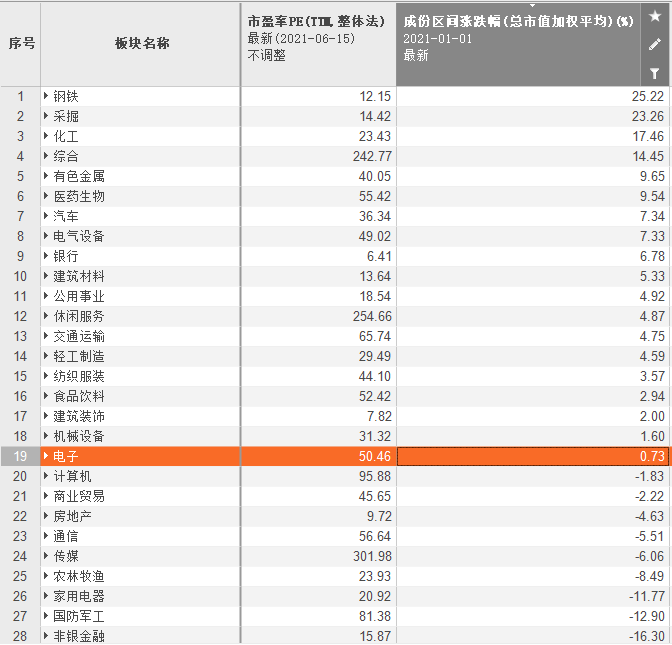Select the 采掘 sector name
Image resolution: width=672 pixels, height=645 pixels.
(x=66, y=116)
